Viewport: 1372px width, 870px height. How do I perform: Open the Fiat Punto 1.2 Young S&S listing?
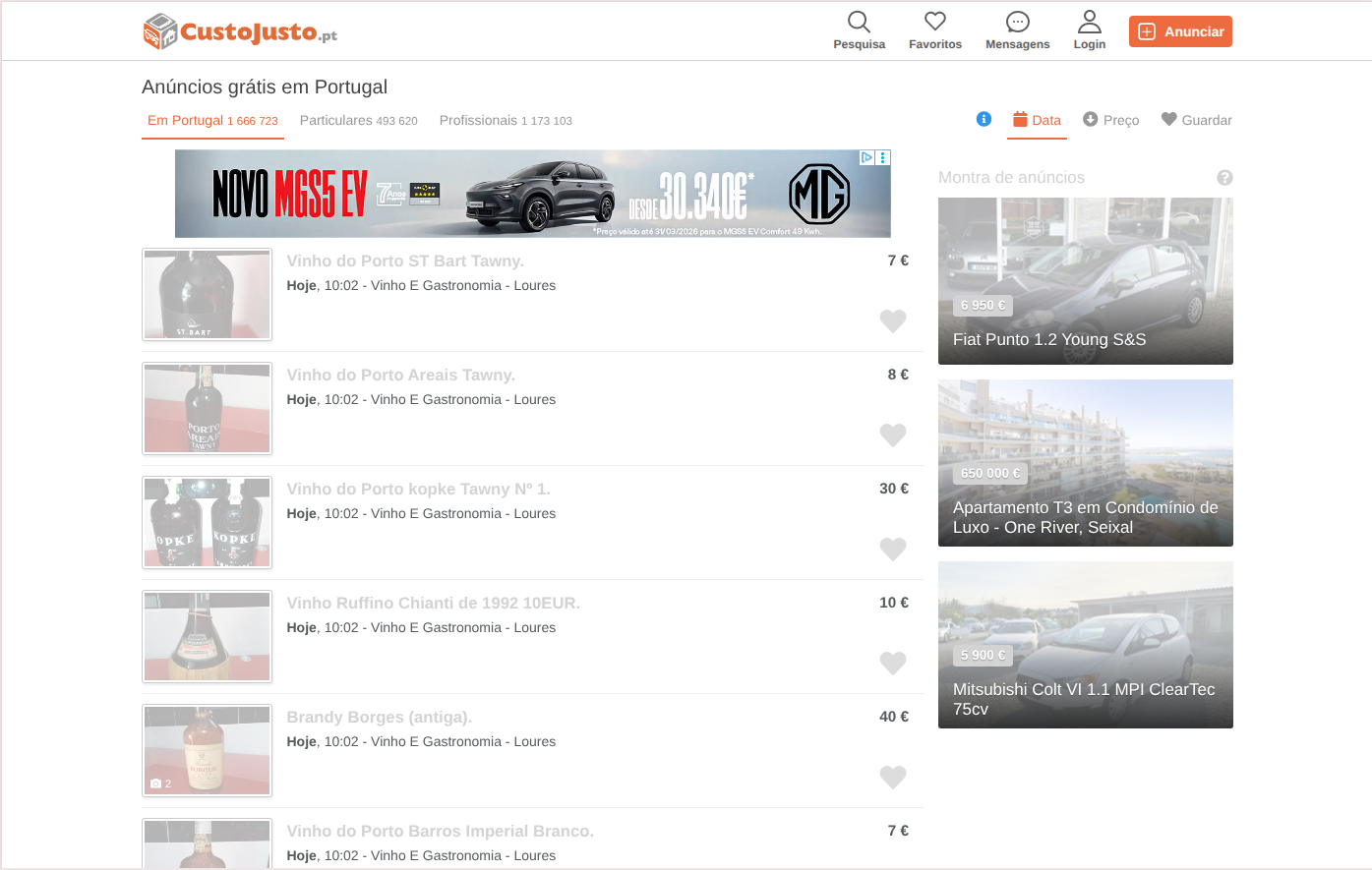(1085, 281)
